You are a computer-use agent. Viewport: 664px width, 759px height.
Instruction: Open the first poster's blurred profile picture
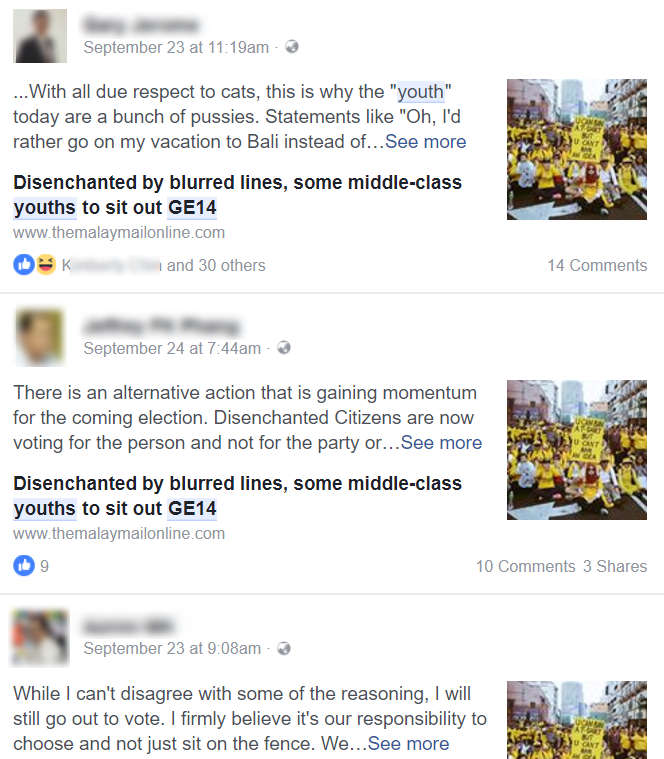40,36
